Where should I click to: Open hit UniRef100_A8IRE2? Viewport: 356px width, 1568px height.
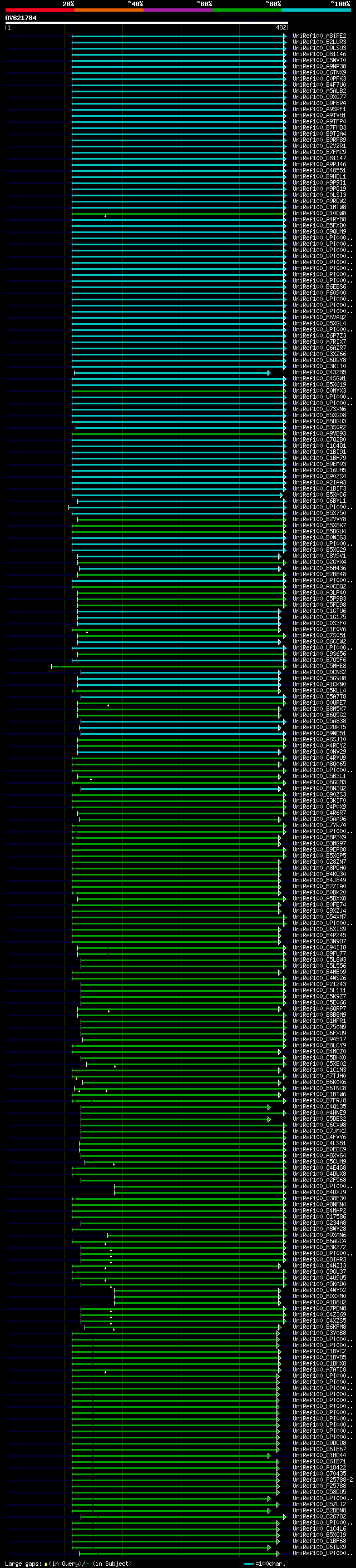[x=319, y=36]
